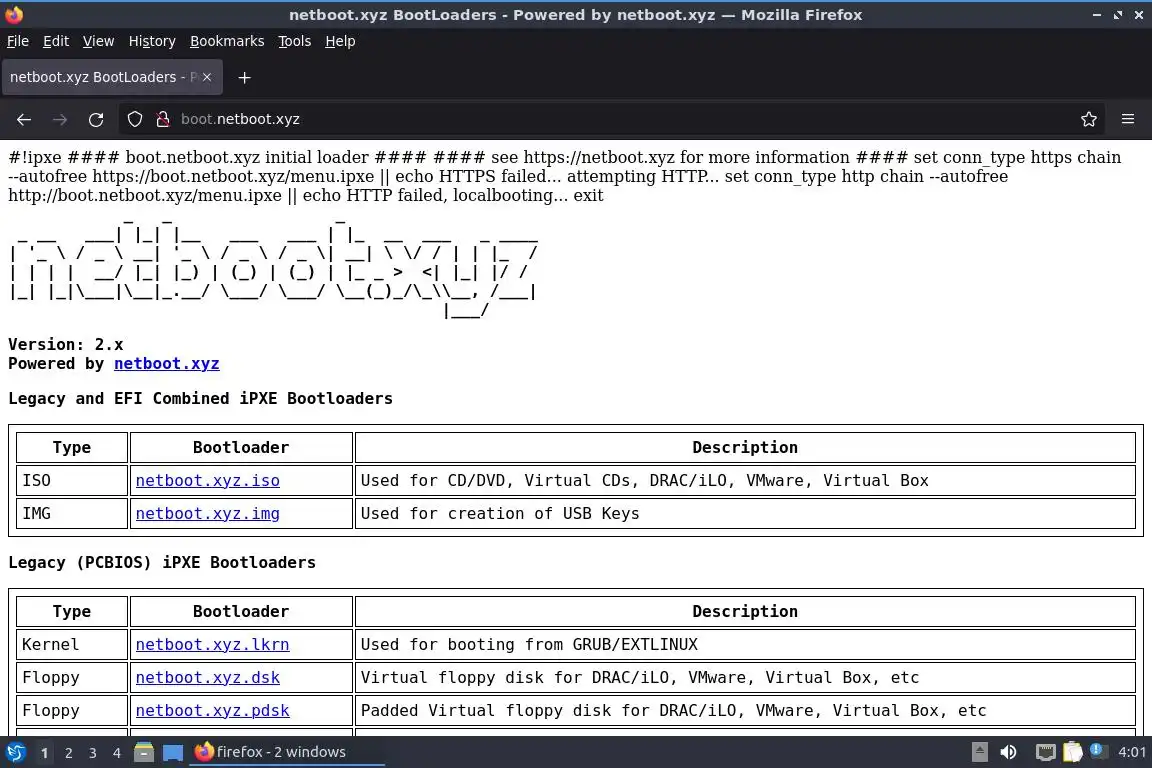The image size is (1152, 768).
Task: Download the netboot.xyz.pdsk floppy link
Action: (x=212, y=711)
